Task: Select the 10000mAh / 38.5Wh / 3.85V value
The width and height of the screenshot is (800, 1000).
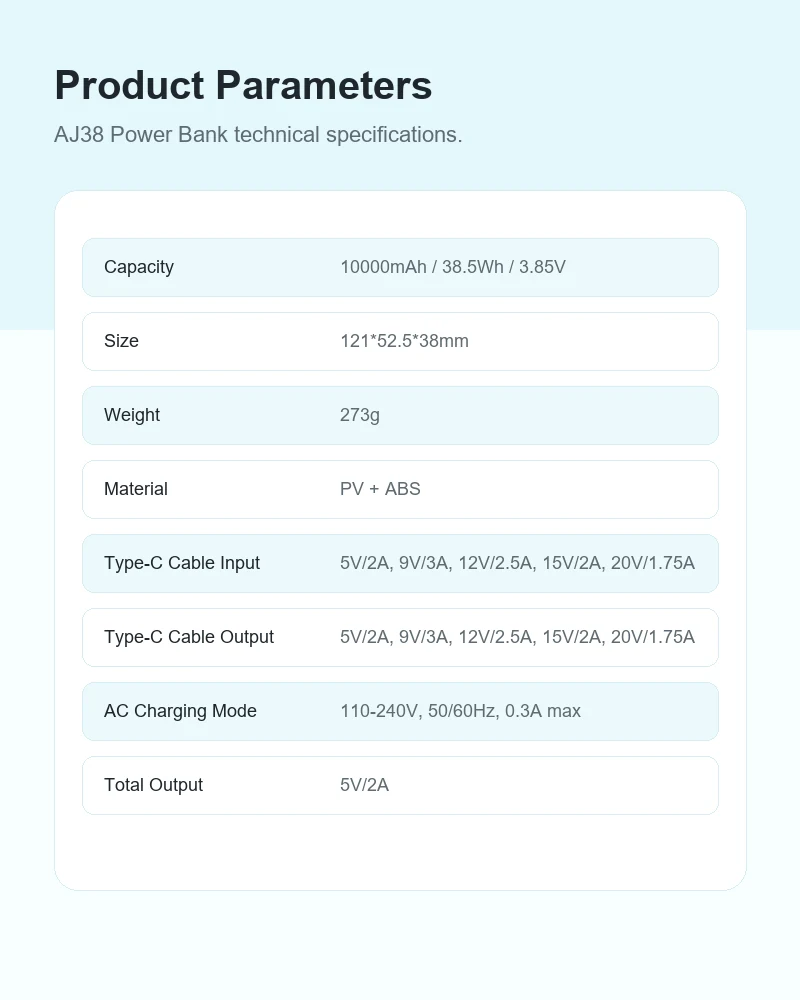Action: pos(453,267)
